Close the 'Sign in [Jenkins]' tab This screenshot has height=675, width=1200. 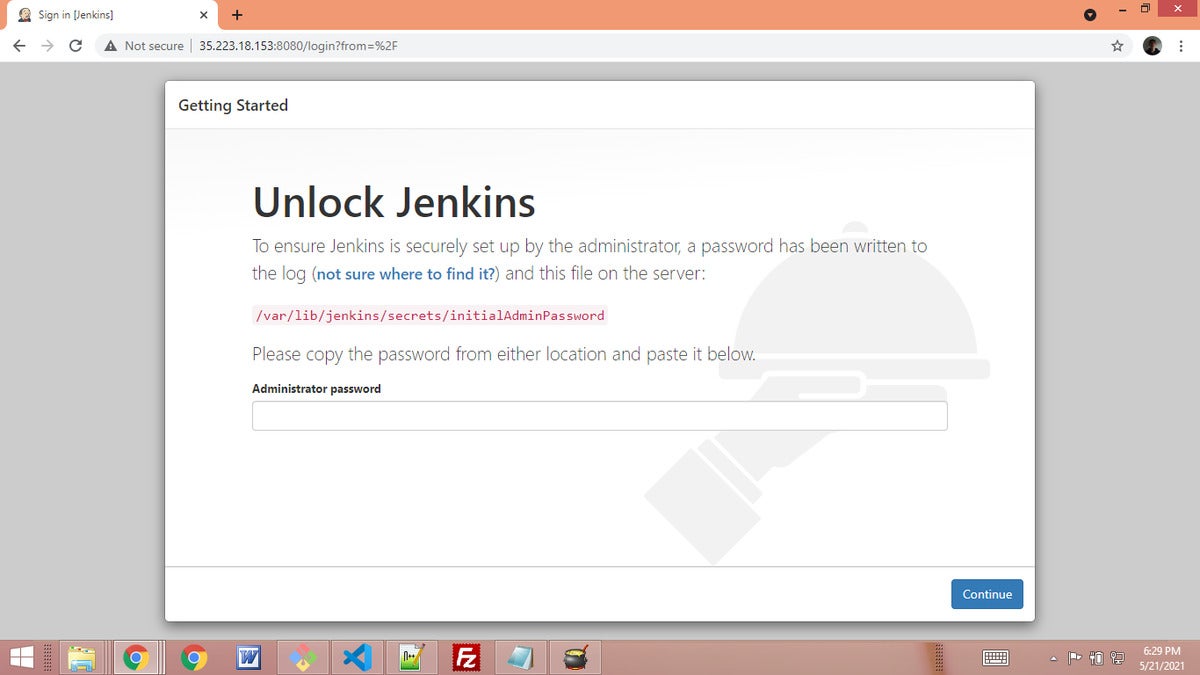203,15
